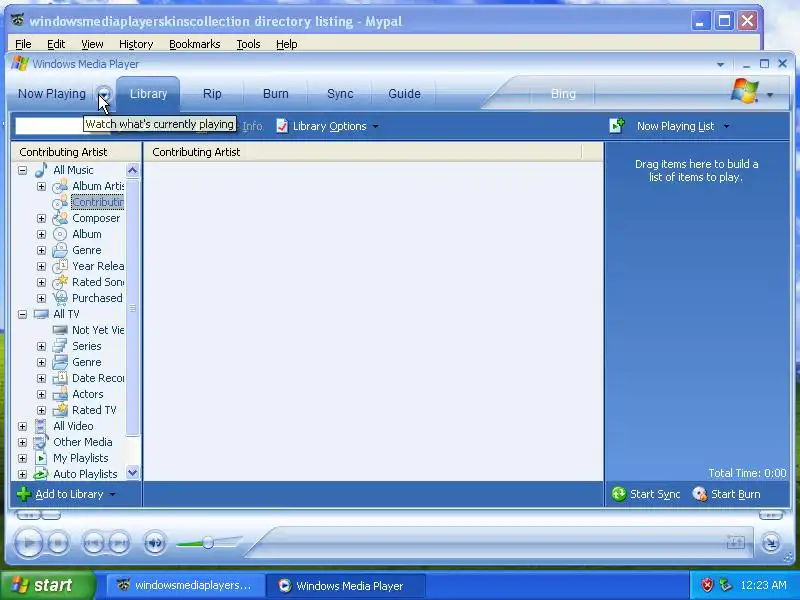Click the Previous track button
Screen dimensions: 800x600
[93, 542]
